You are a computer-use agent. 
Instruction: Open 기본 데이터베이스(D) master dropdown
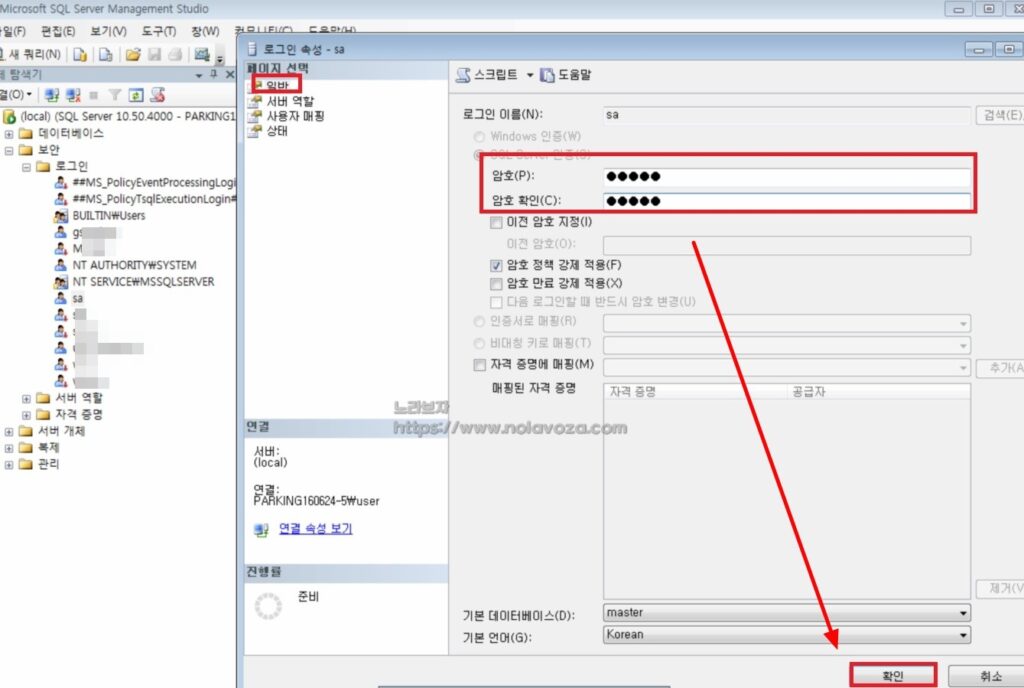tap(786, 613)
